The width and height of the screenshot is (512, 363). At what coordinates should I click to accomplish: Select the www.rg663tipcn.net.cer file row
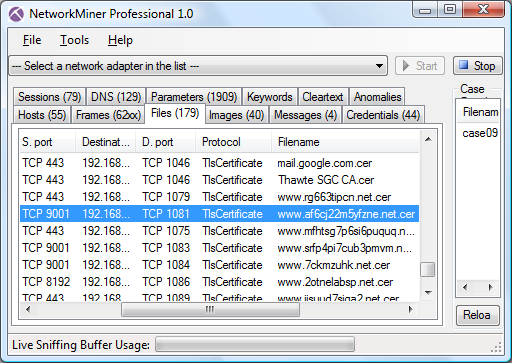[219, 197]
